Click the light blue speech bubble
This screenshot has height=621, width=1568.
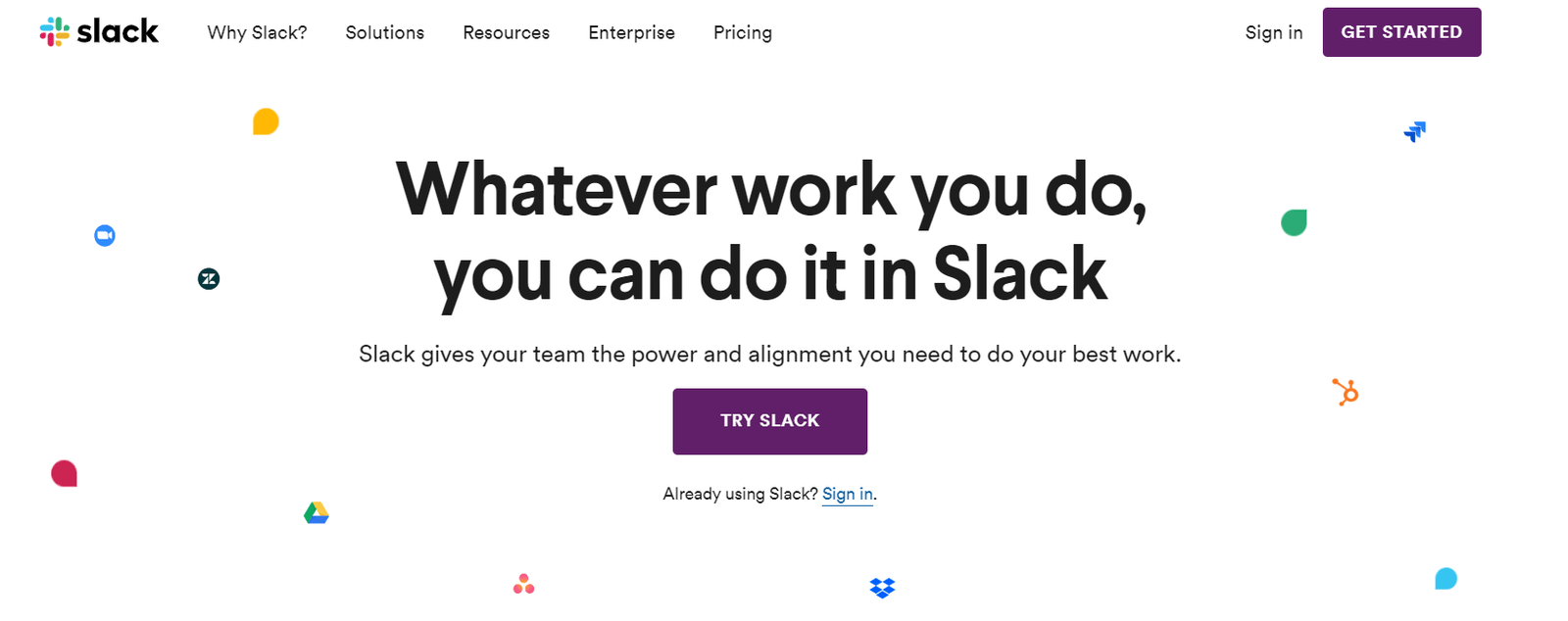(x=1445, y=579)
